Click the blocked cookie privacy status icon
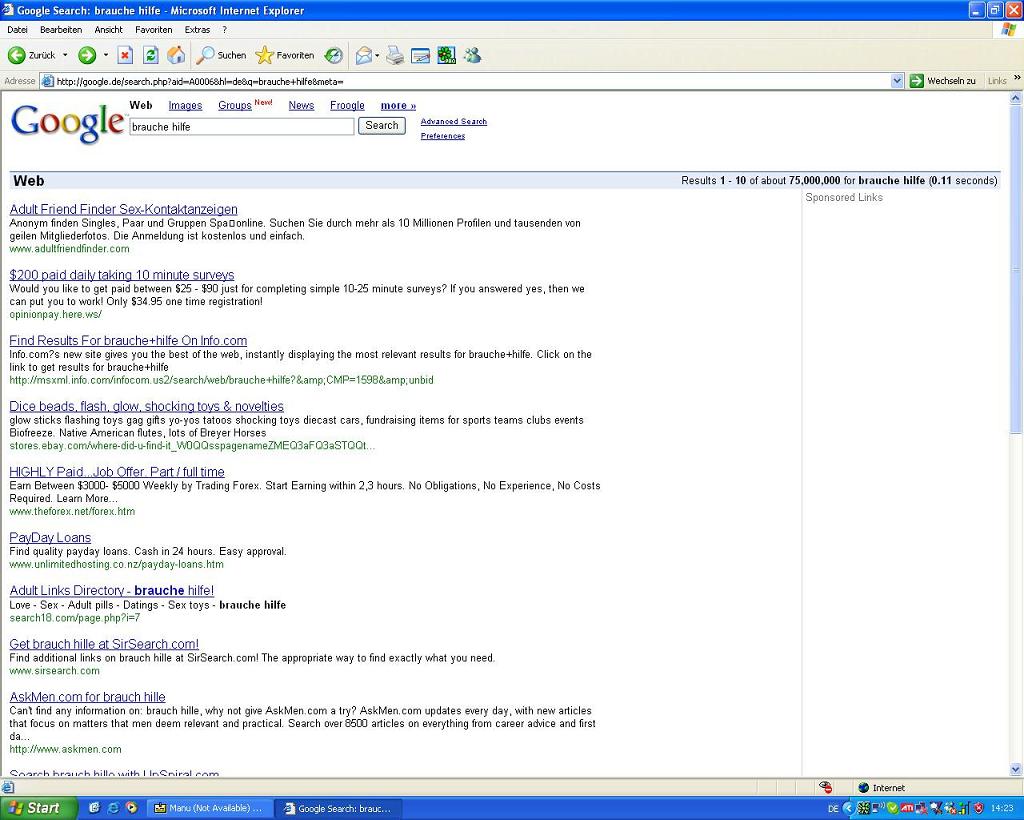 (x=825, y=787)
